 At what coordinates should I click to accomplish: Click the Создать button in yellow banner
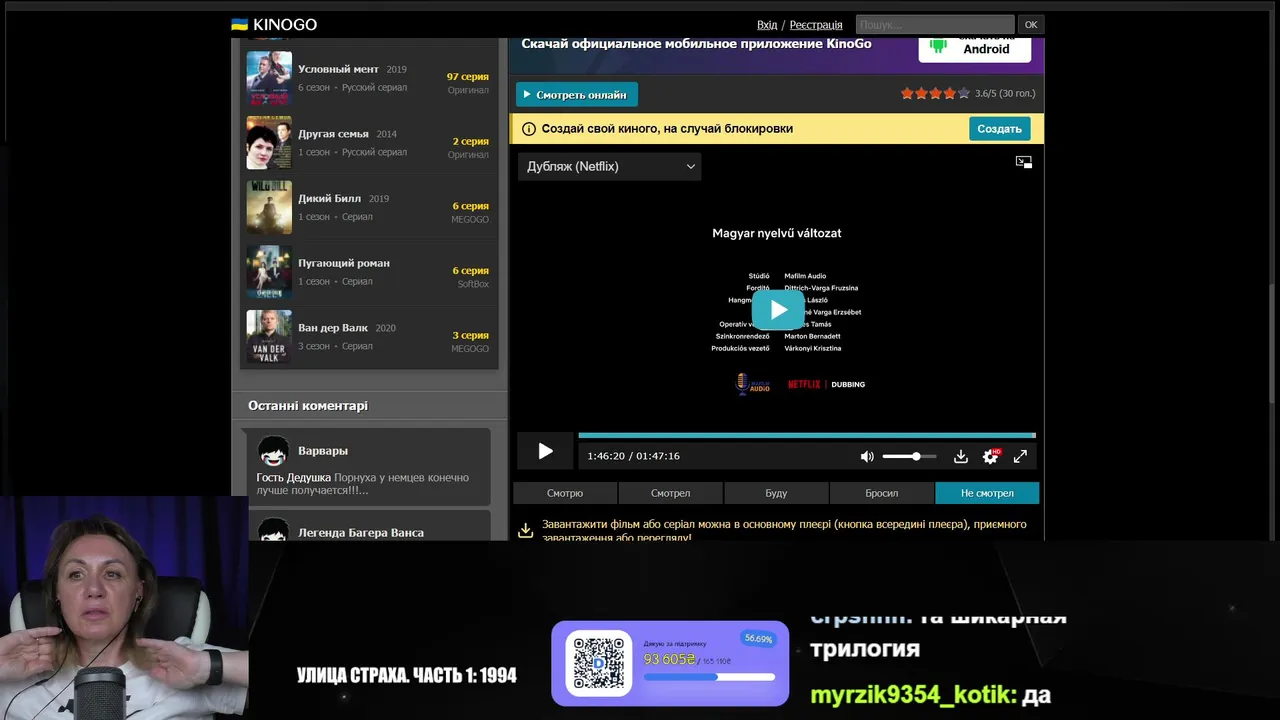999,129
